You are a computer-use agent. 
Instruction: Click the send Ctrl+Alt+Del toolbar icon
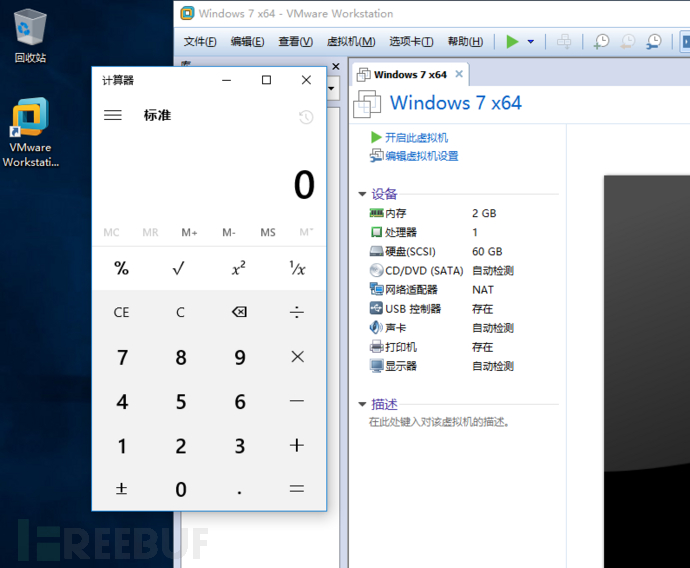(x=564, y=42)
